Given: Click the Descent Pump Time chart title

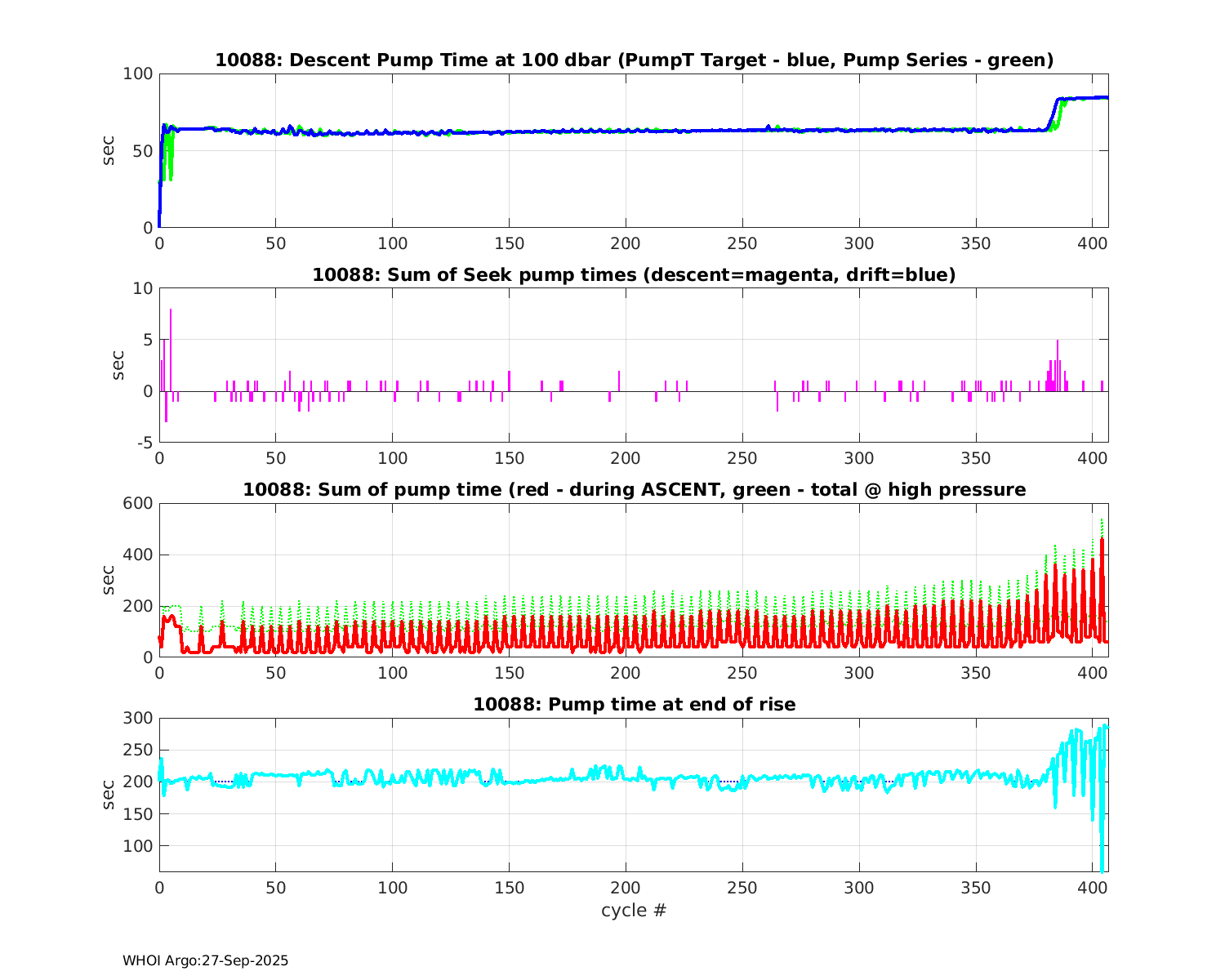Looking at the screenshot, I should coord(634,60).
